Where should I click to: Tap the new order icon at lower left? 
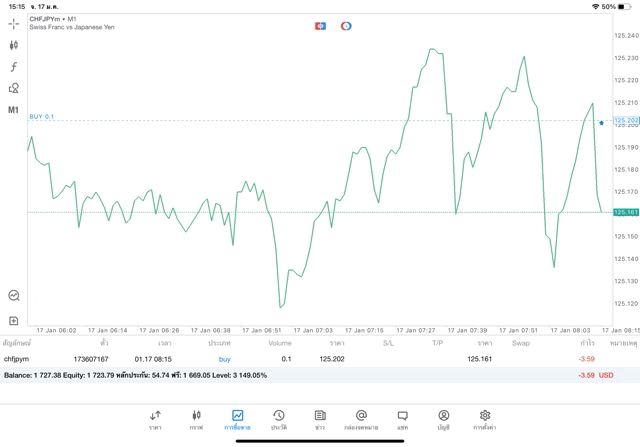14,320
